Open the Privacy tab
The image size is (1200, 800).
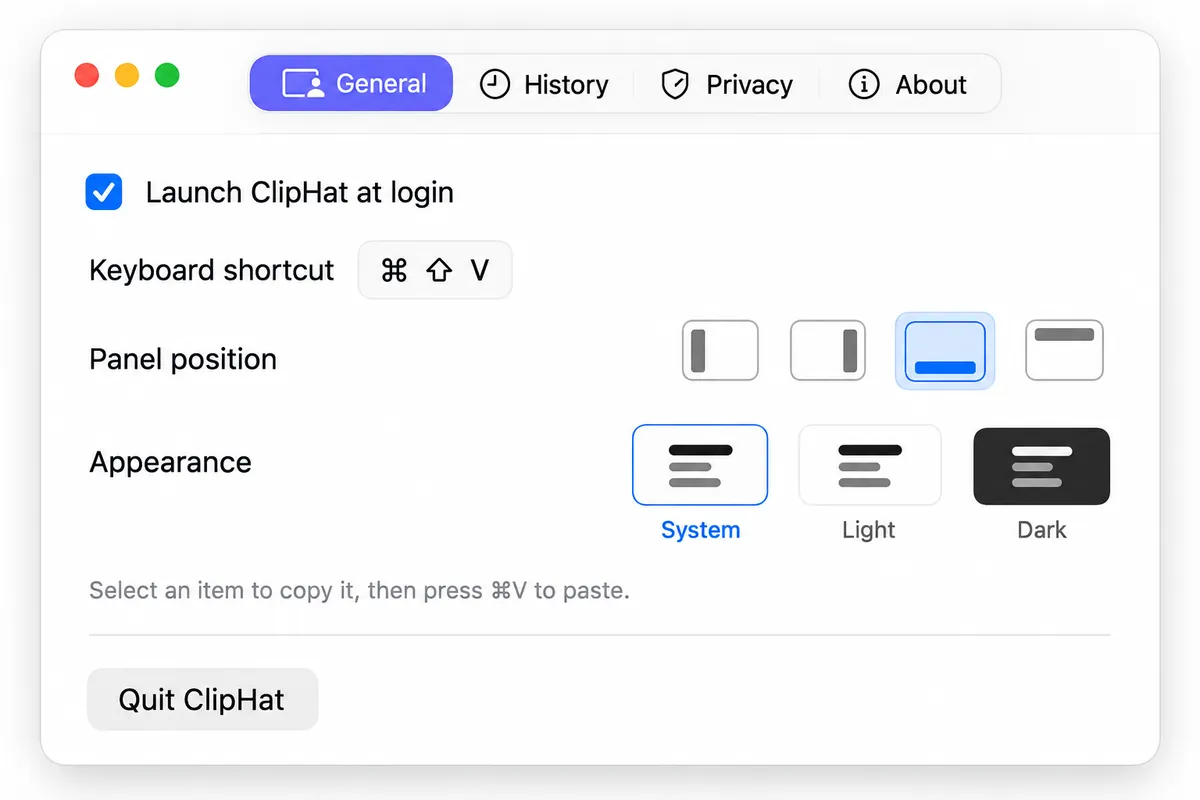point(726,84)
